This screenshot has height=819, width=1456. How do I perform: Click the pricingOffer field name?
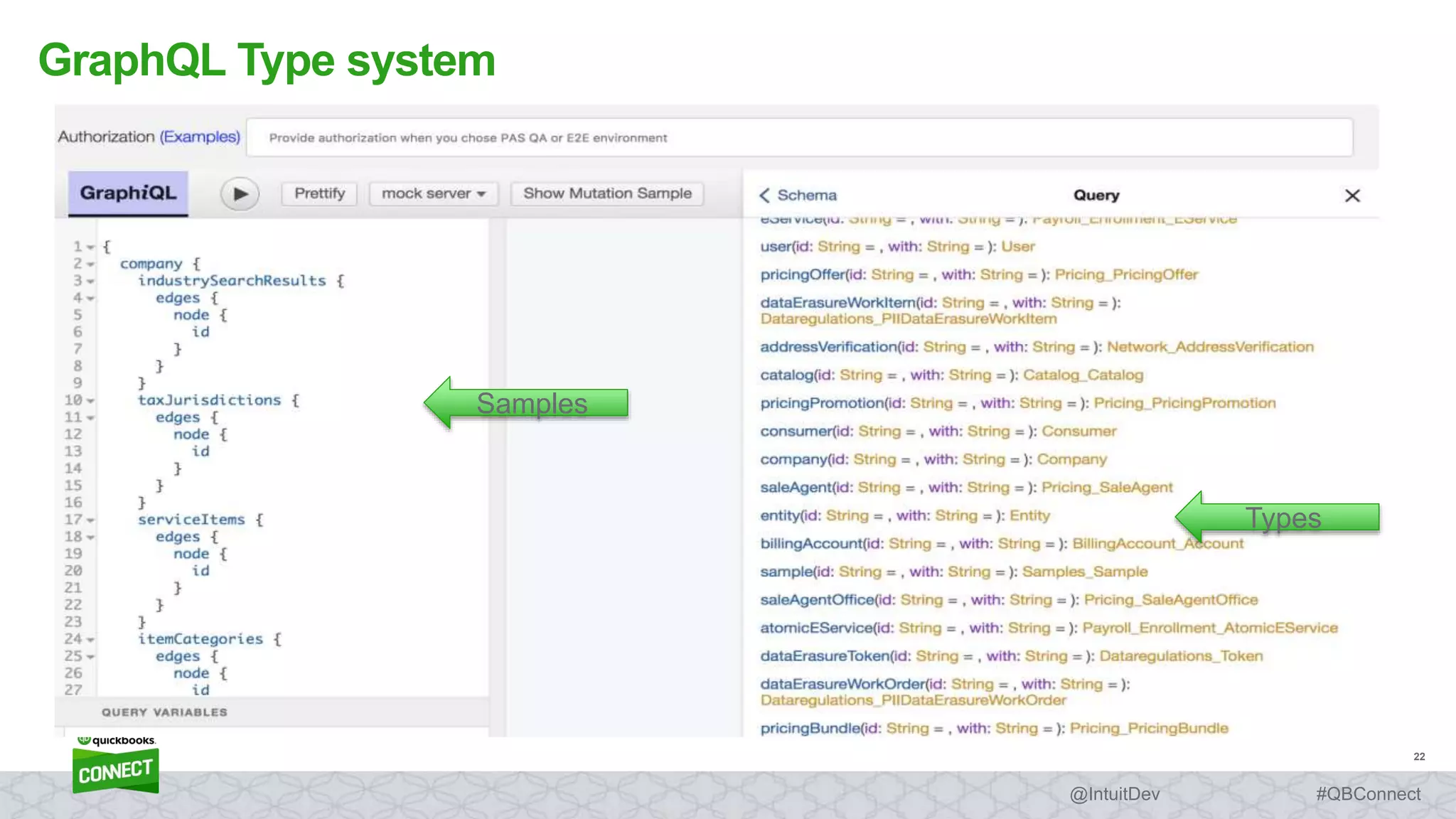point(803,274)
